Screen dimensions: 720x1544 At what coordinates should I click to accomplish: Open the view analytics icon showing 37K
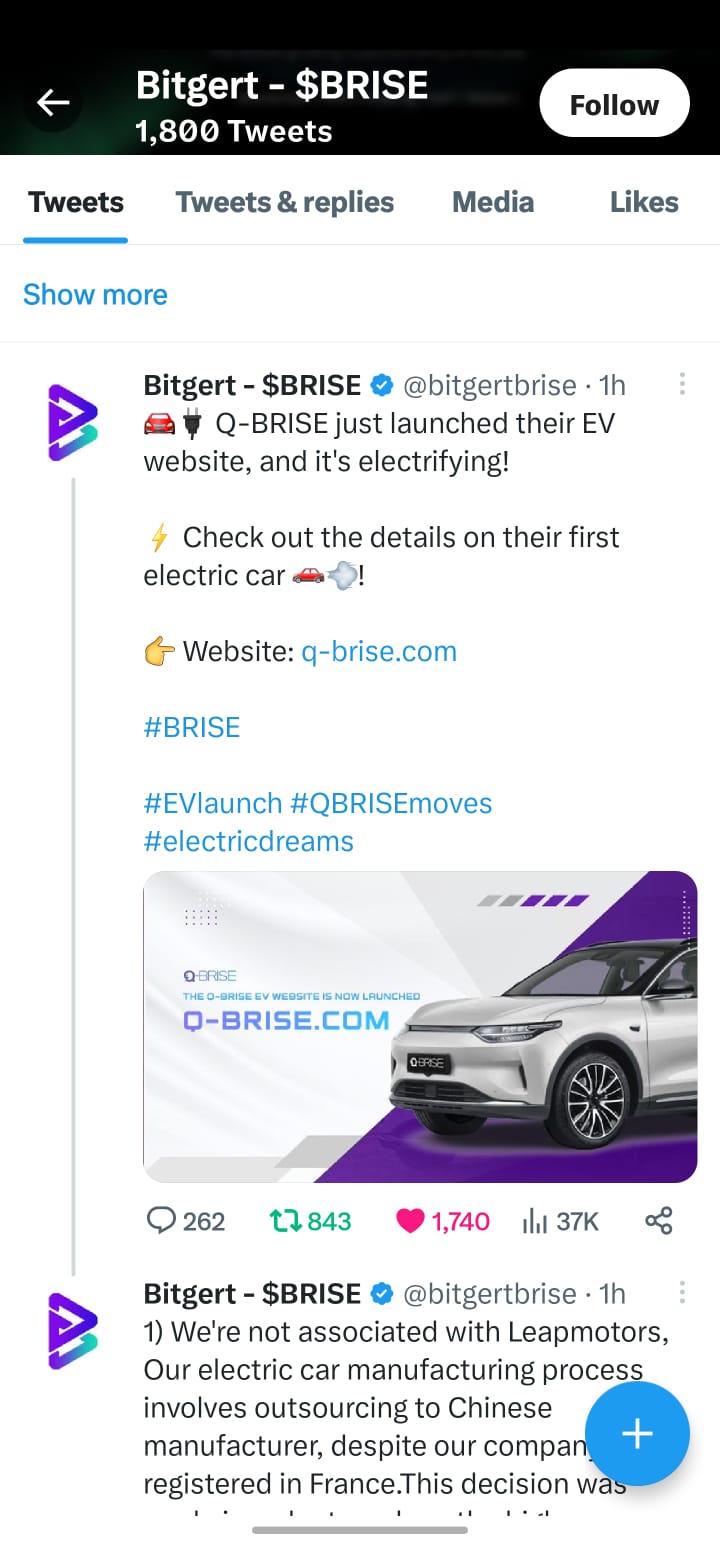pos(537,1221)
